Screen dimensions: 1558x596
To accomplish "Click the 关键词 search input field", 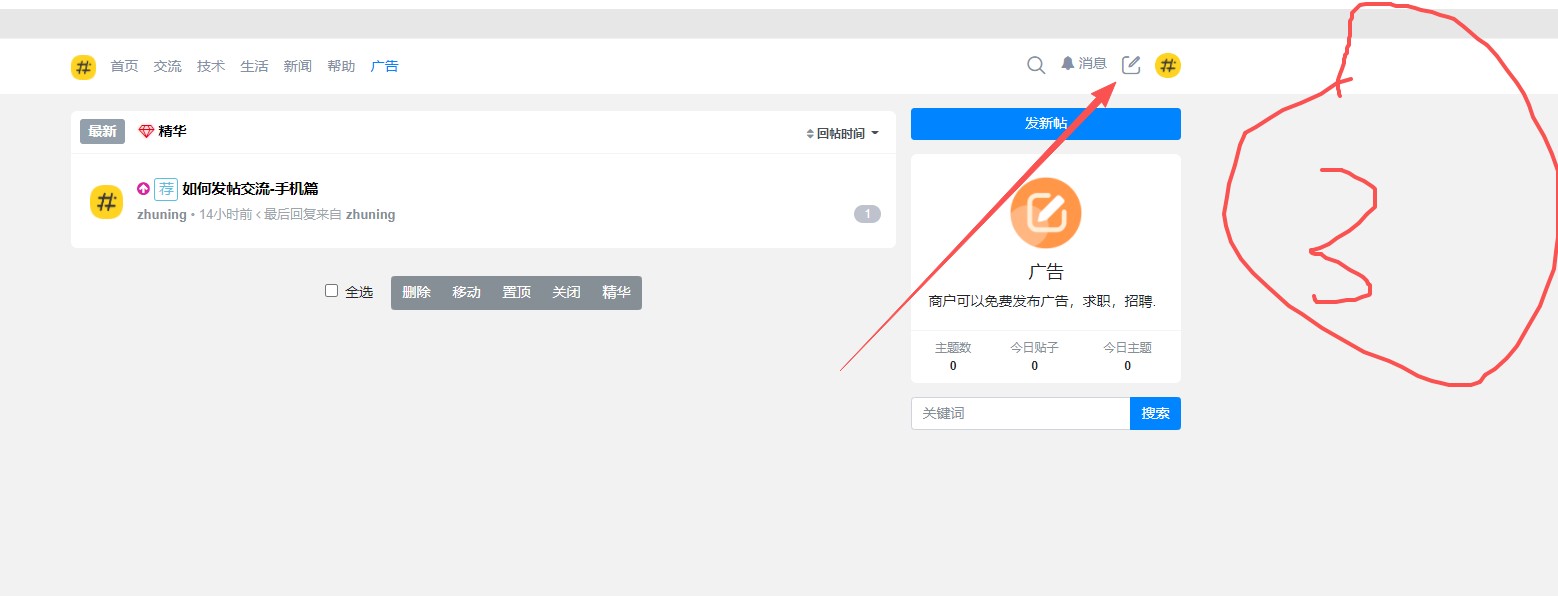I will click(1020, 414).
